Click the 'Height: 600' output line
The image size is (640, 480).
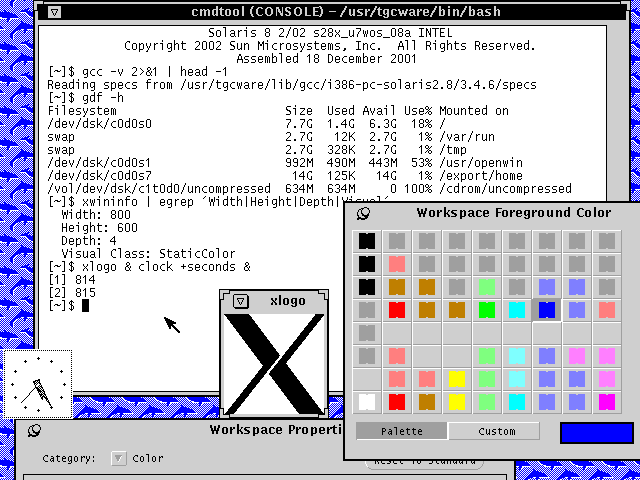coord(99,228)
